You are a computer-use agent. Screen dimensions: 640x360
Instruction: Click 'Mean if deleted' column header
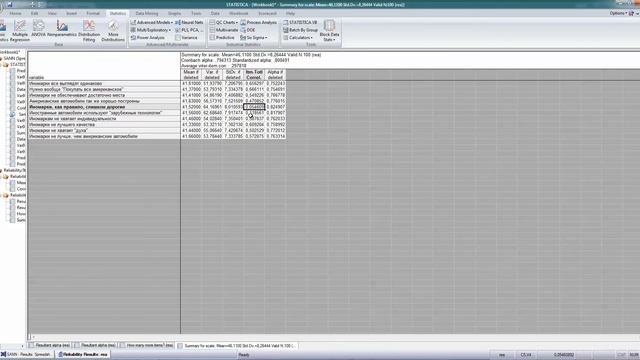[191, 74]
